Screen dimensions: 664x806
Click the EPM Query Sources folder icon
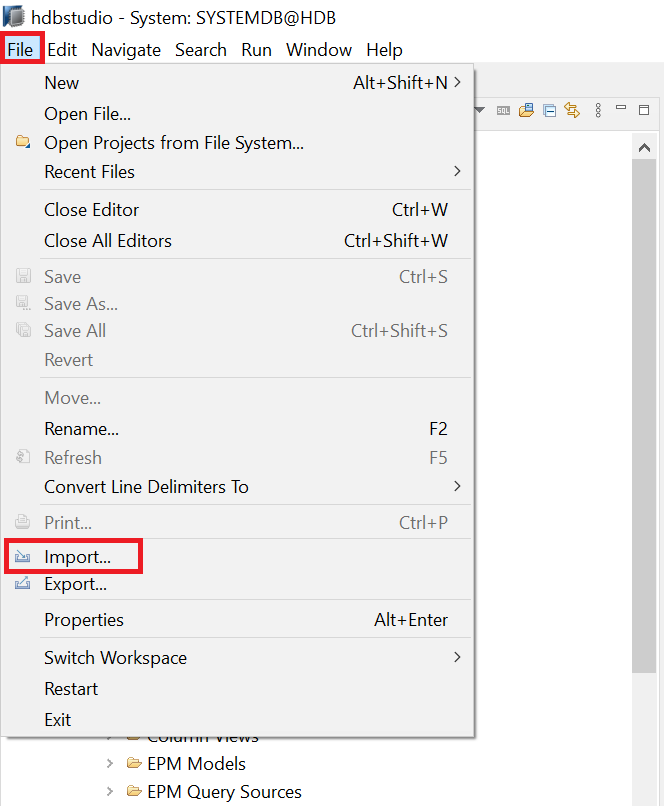135,792
